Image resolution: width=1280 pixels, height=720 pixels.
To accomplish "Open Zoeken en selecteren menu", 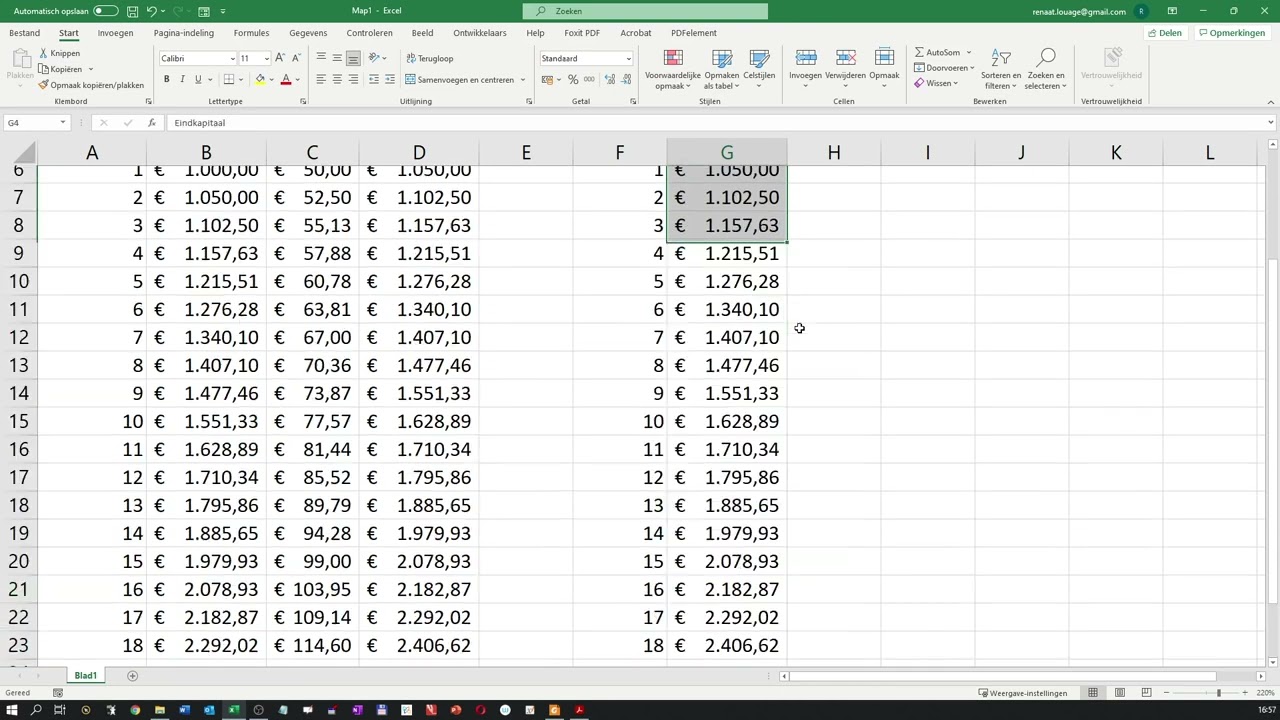I will point(1046,69).
